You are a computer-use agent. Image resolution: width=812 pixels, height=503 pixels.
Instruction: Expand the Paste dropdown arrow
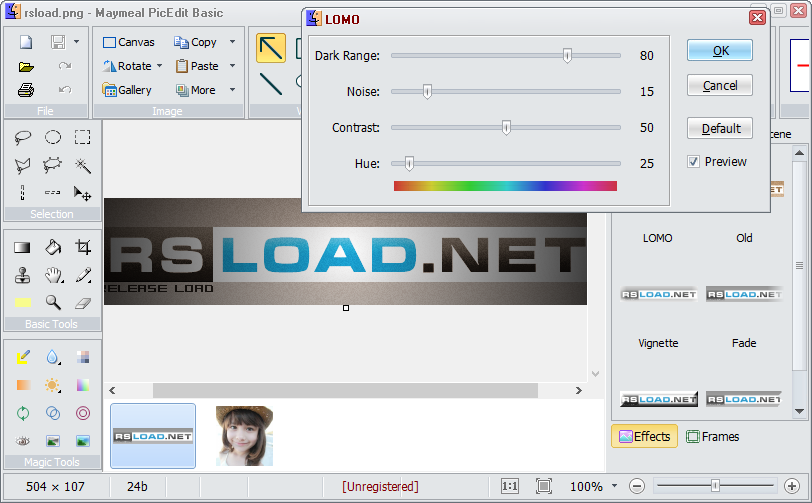(x=233, y=66)
